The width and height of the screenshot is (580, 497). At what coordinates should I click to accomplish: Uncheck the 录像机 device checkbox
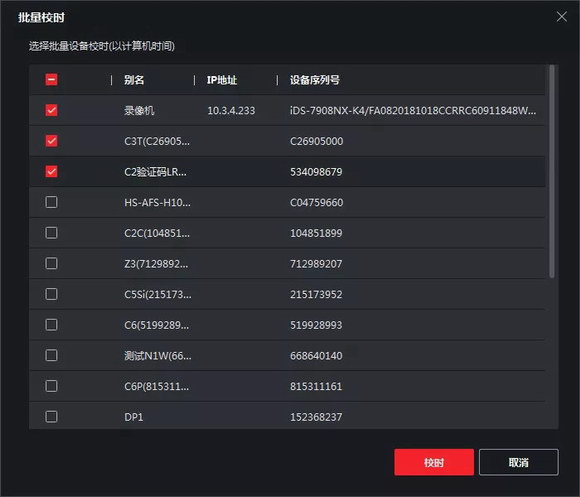(51, 110)
